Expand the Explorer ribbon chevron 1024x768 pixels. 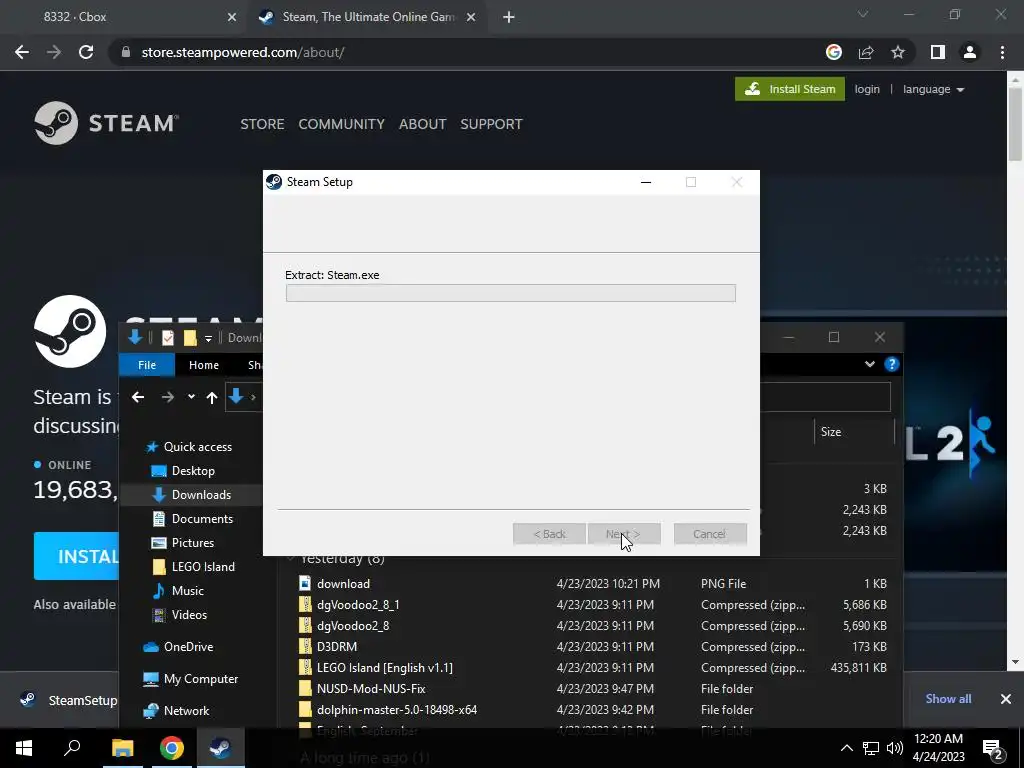click(870, 364)
